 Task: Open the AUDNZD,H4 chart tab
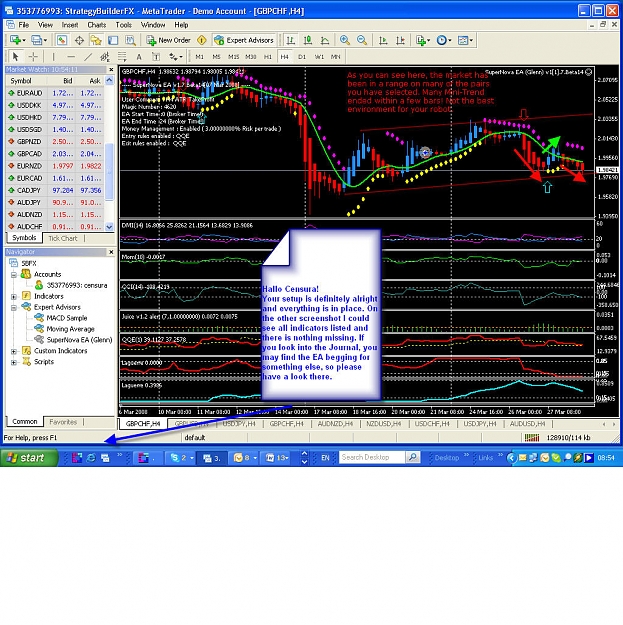[335, 424]
